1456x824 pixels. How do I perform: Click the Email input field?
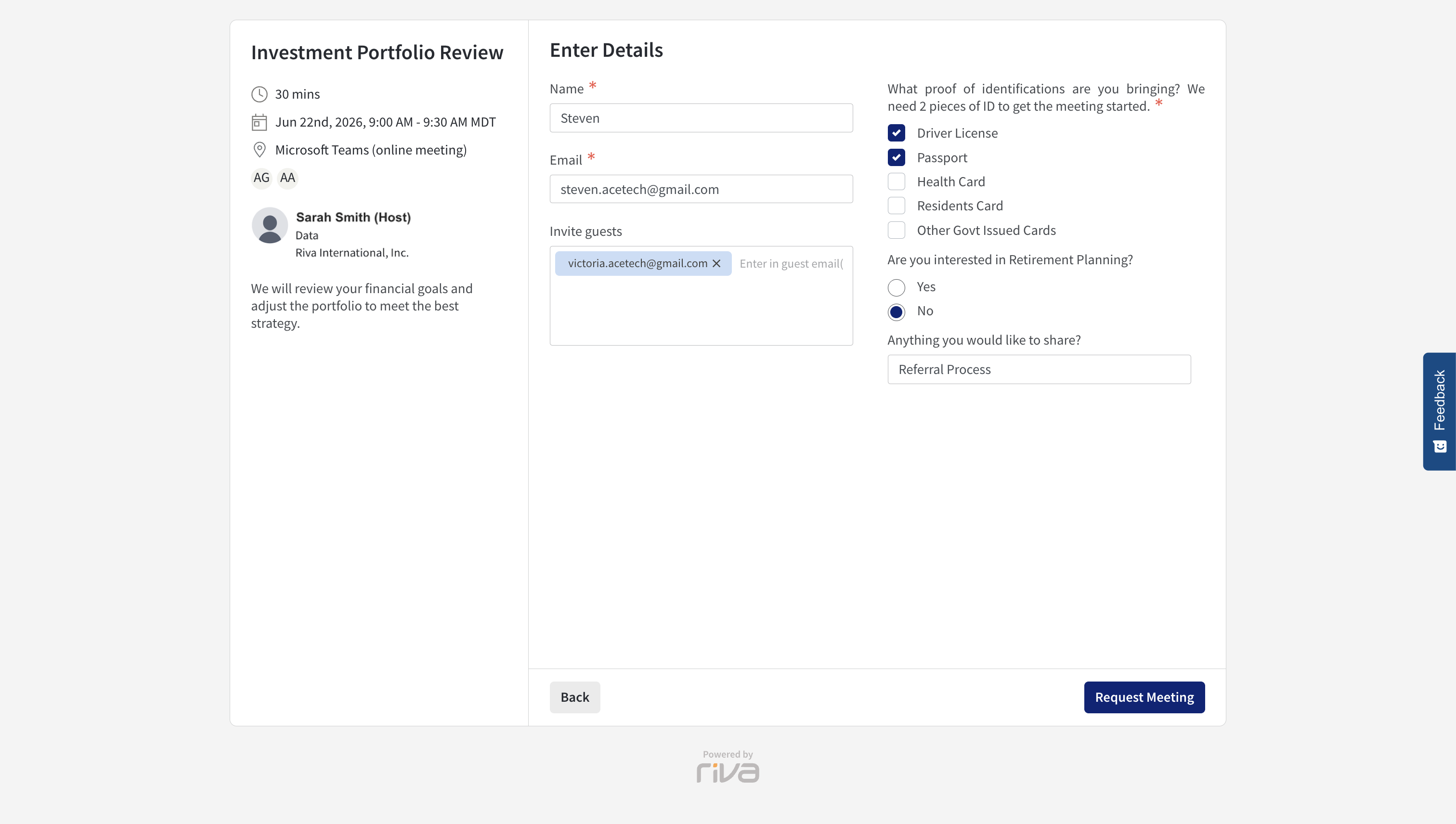tap(701, 189)
